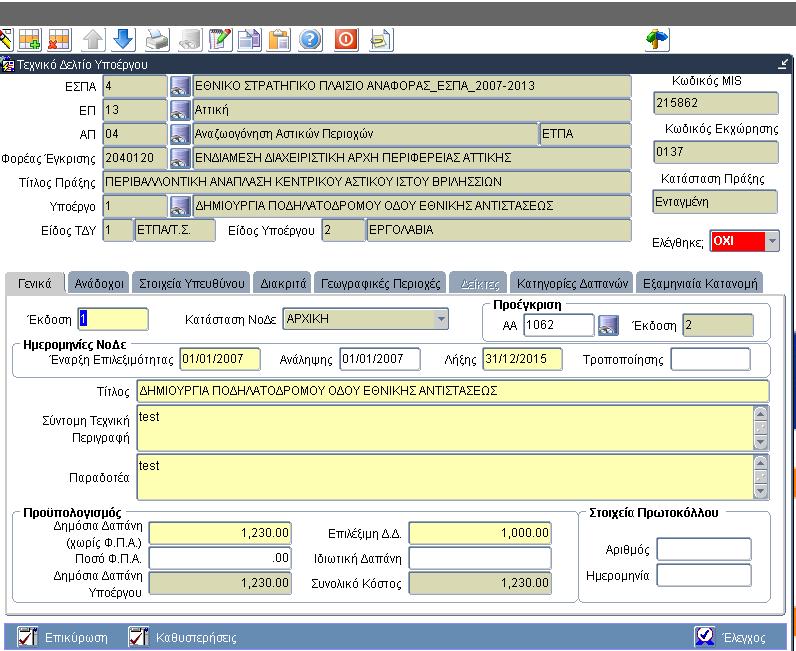Switch to the Ανάδοχοι tab

coord(99,283)
